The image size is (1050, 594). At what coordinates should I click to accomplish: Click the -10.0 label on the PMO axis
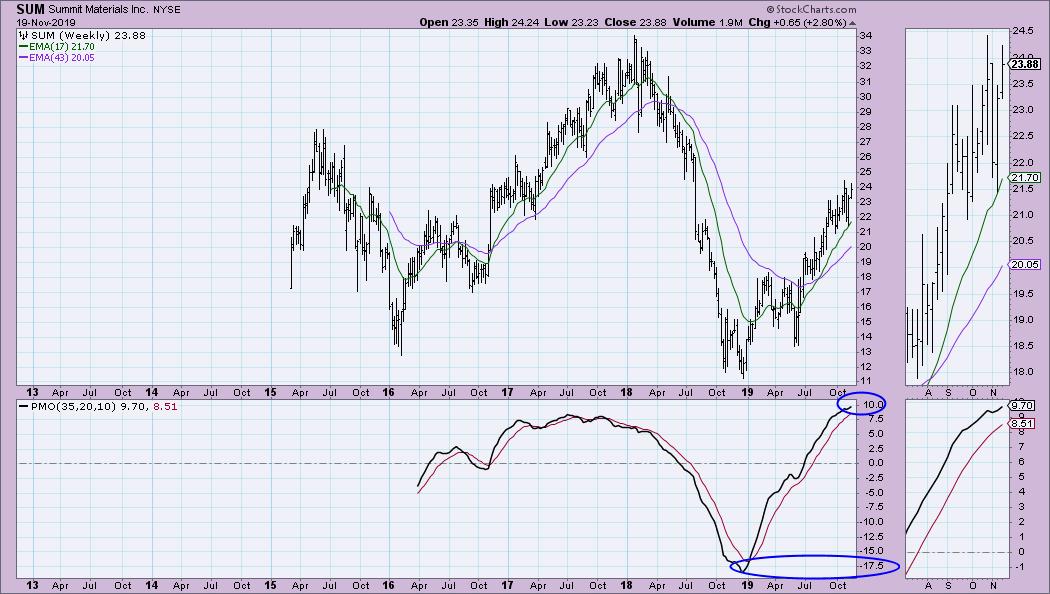[x=871, y=522]
